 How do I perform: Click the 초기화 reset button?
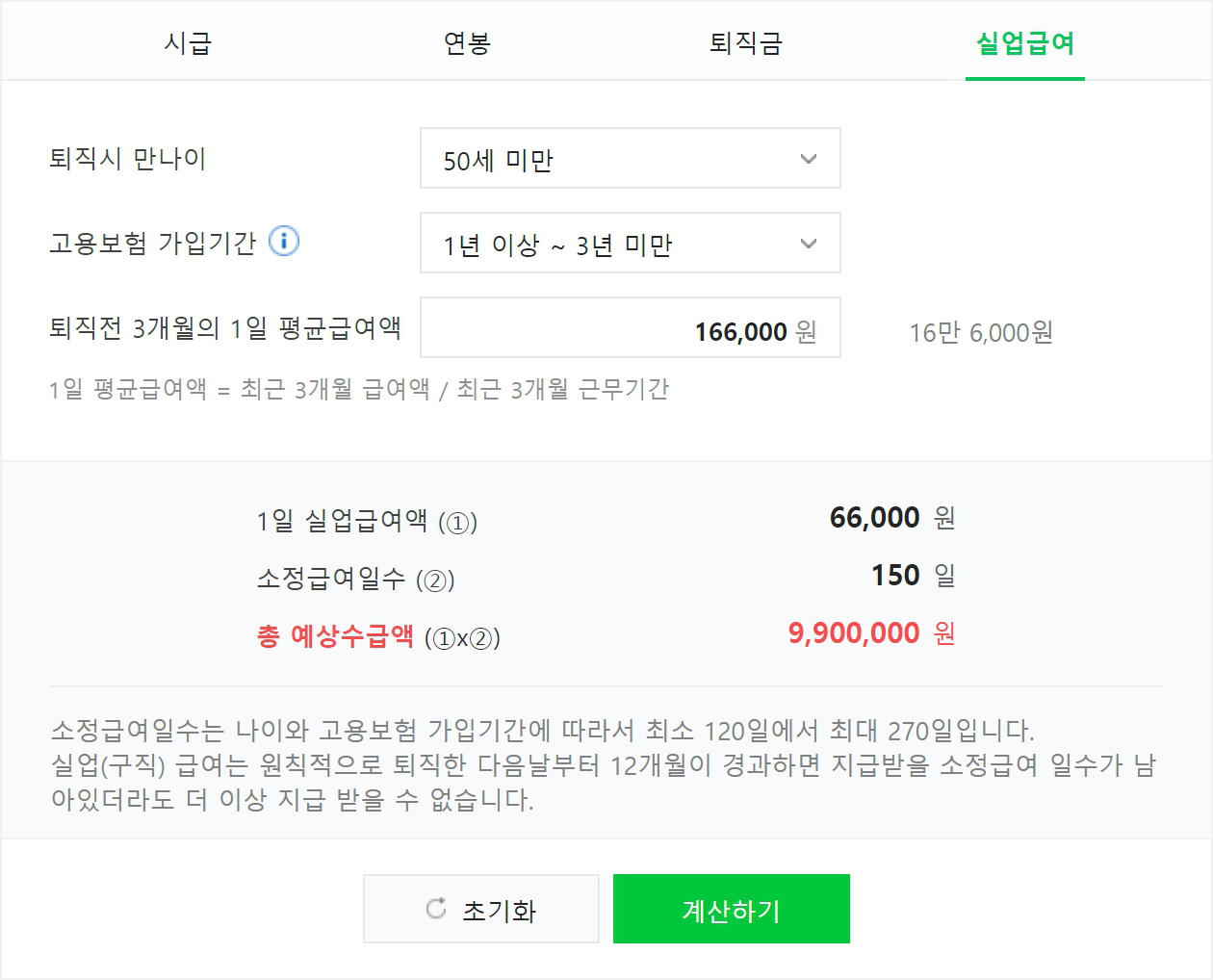[x=481, y=907]
